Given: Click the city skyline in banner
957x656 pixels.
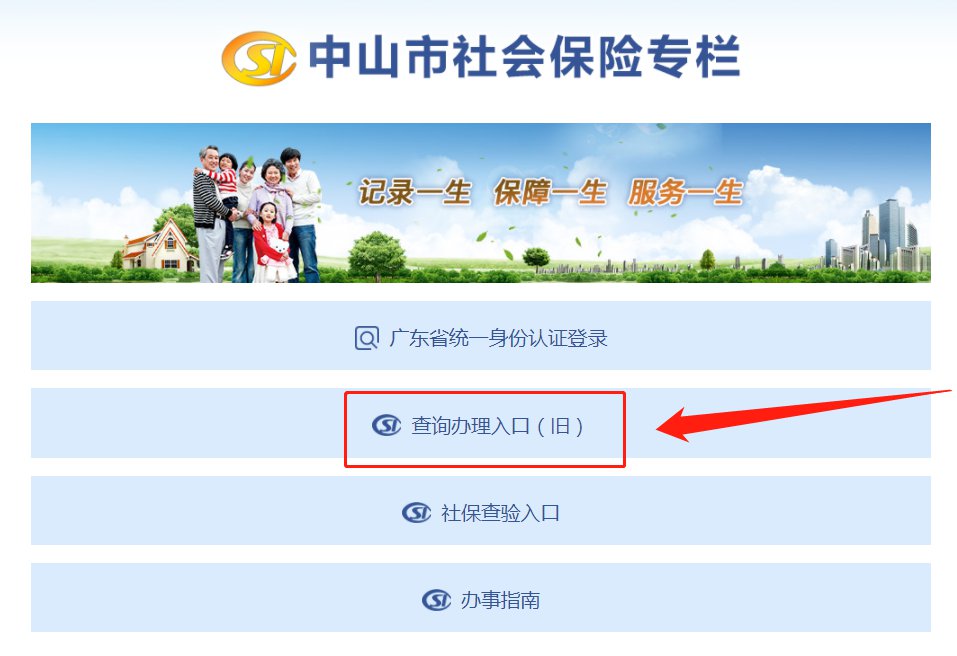Looking at the screenshot, I should [x=877, y=236].
